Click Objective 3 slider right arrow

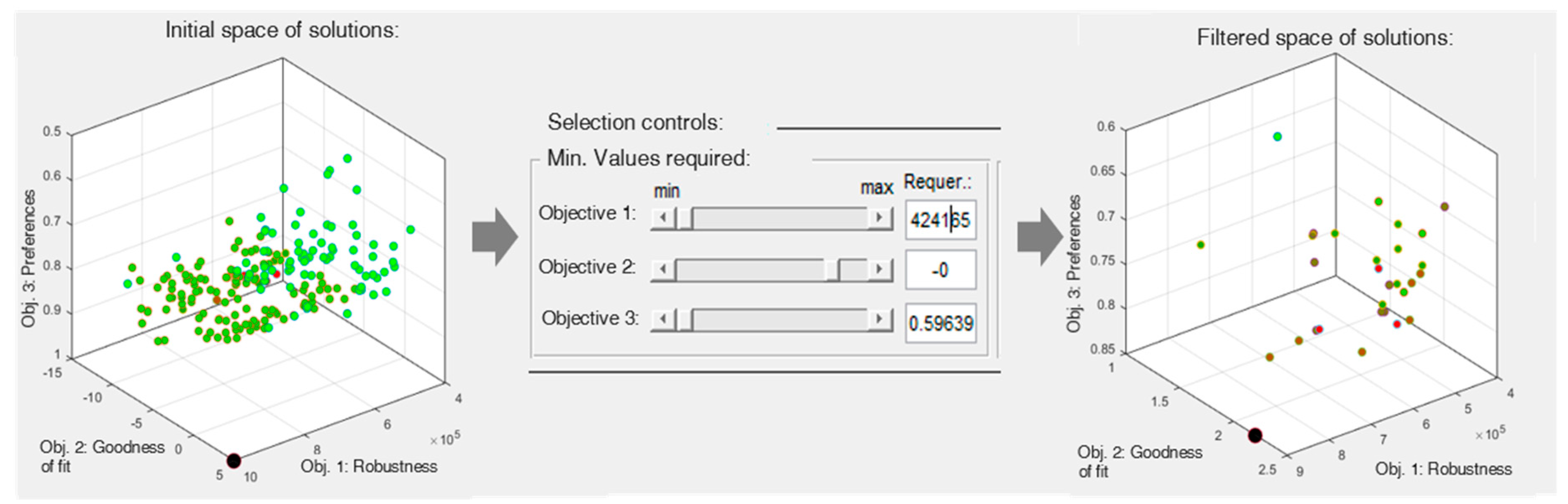click(880, 320)
